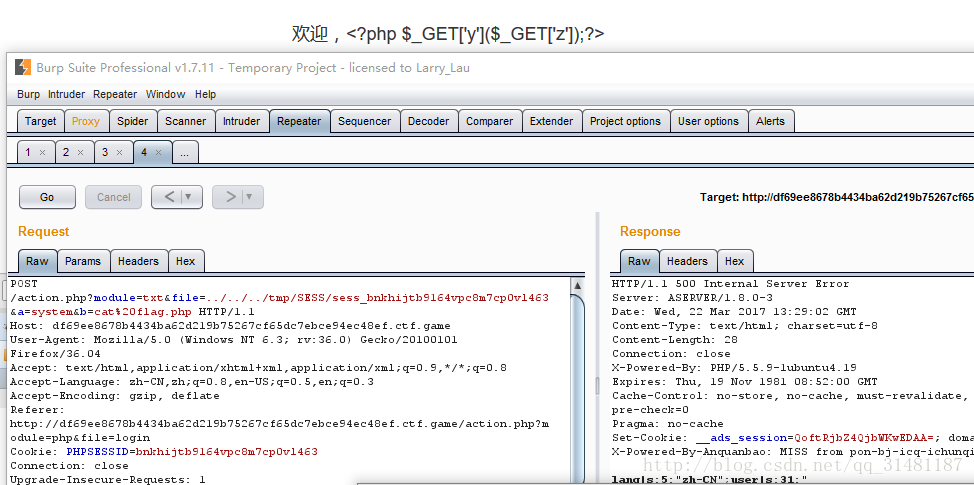974x485 pixels.
Task: Click the Request panel heading
Action: [43, 232]
